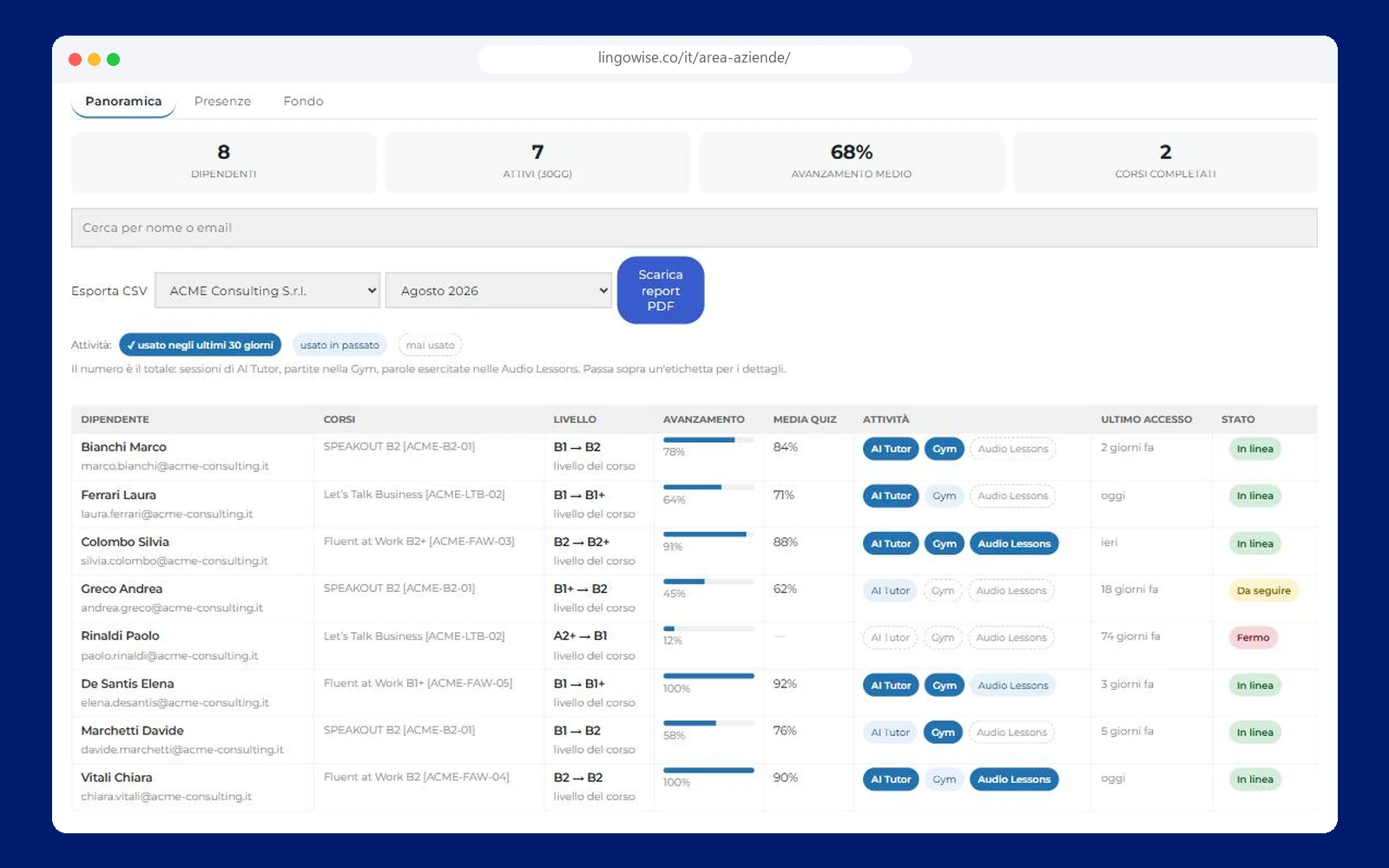Switch to the Fondo tab
Image resolution: width=1389 pixels, height=868 pixels.
coord(303,102)
